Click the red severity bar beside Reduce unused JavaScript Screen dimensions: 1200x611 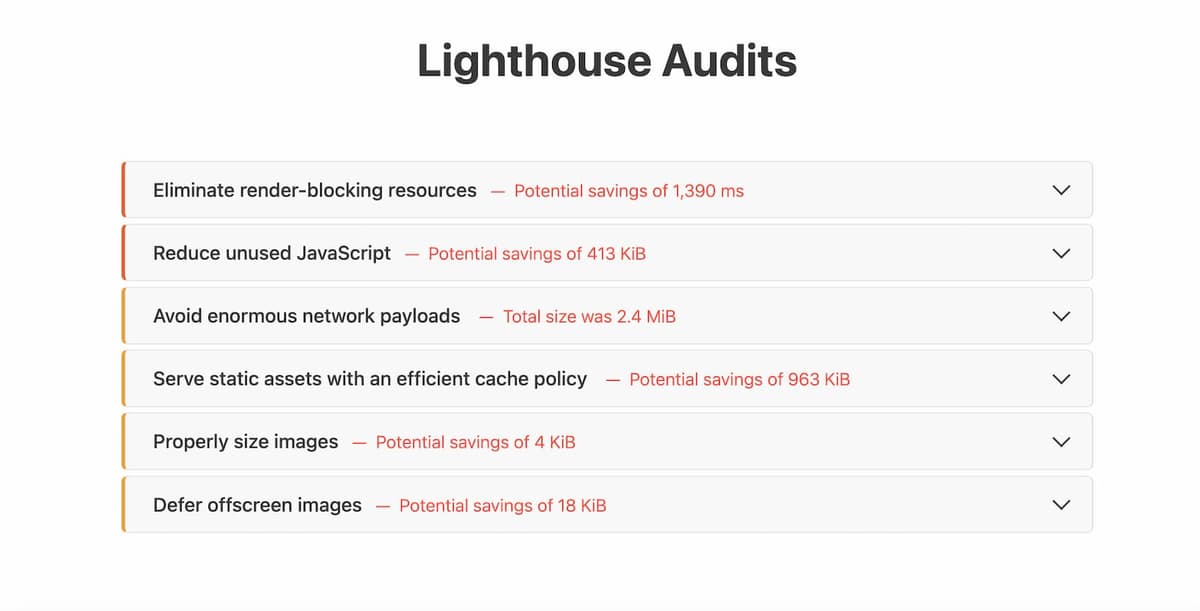coord(123,253)
